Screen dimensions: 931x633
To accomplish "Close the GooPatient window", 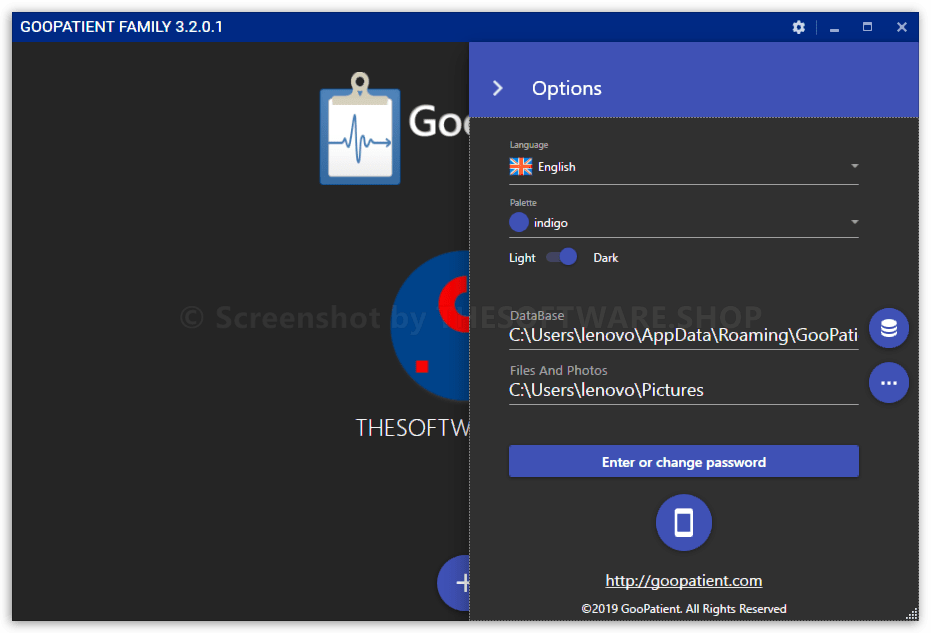I will pos(902,27).
